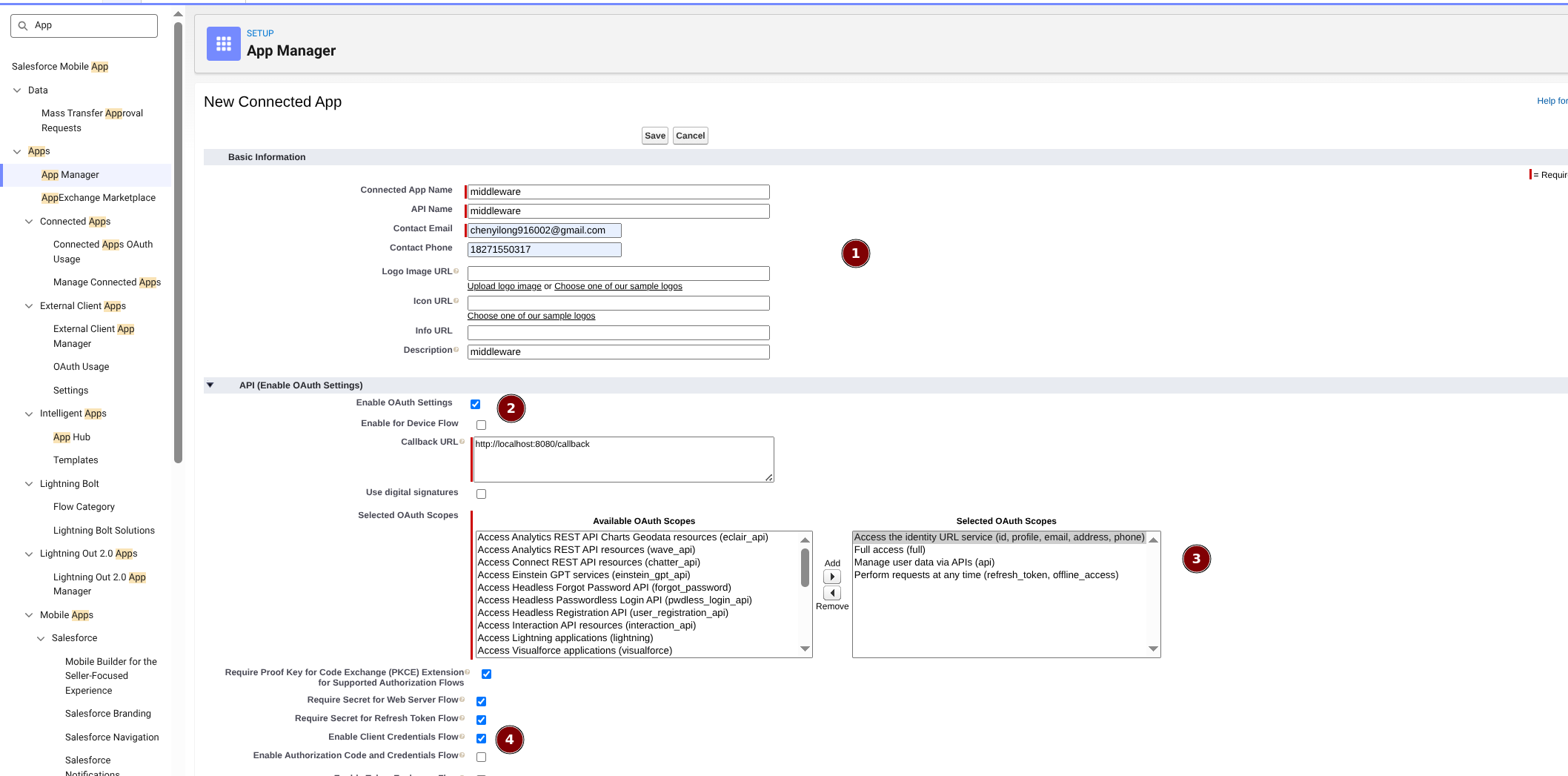The width and height of the screenshot is (1568, 776).
Task: Click help icon for Require Secret for Refresh Token Flow
Action: (x=462, y=718)
